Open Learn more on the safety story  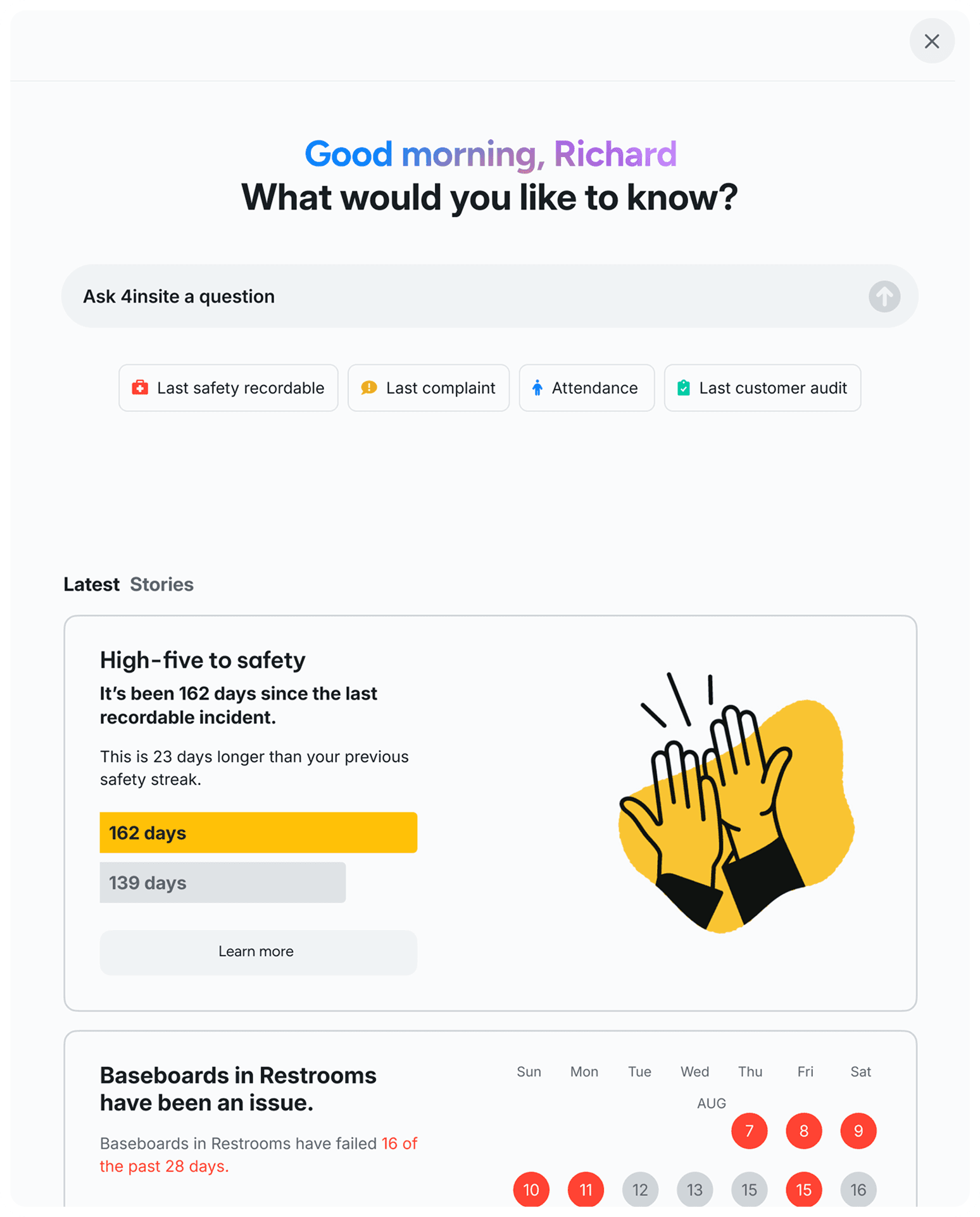tap(258, 952)
